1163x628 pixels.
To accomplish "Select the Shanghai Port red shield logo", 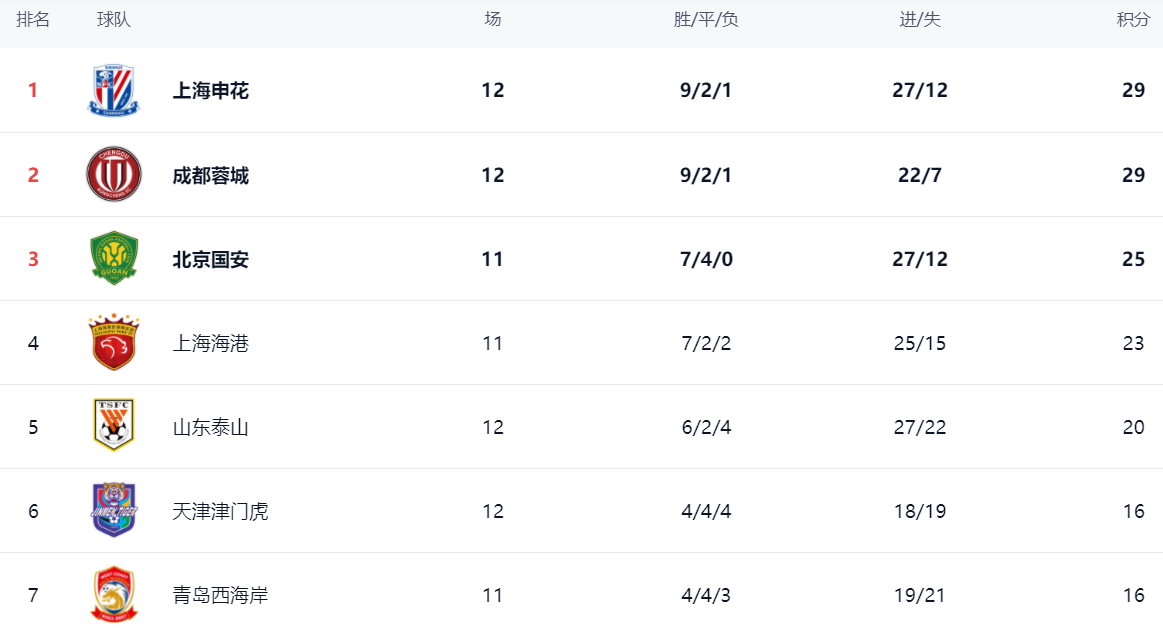I will 113,342.
